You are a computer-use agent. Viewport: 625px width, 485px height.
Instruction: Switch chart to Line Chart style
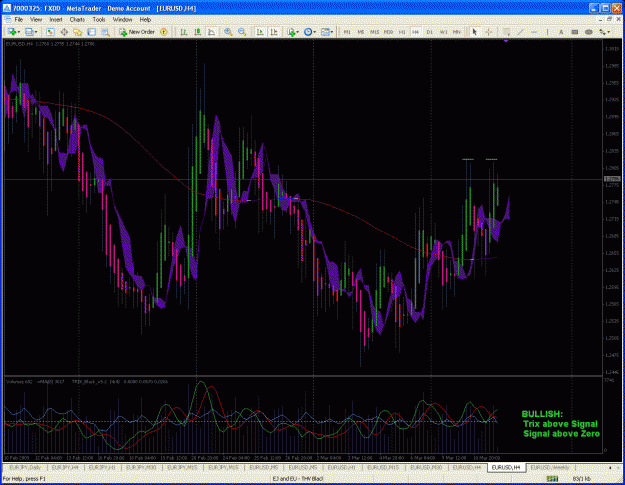pos(211,32)
